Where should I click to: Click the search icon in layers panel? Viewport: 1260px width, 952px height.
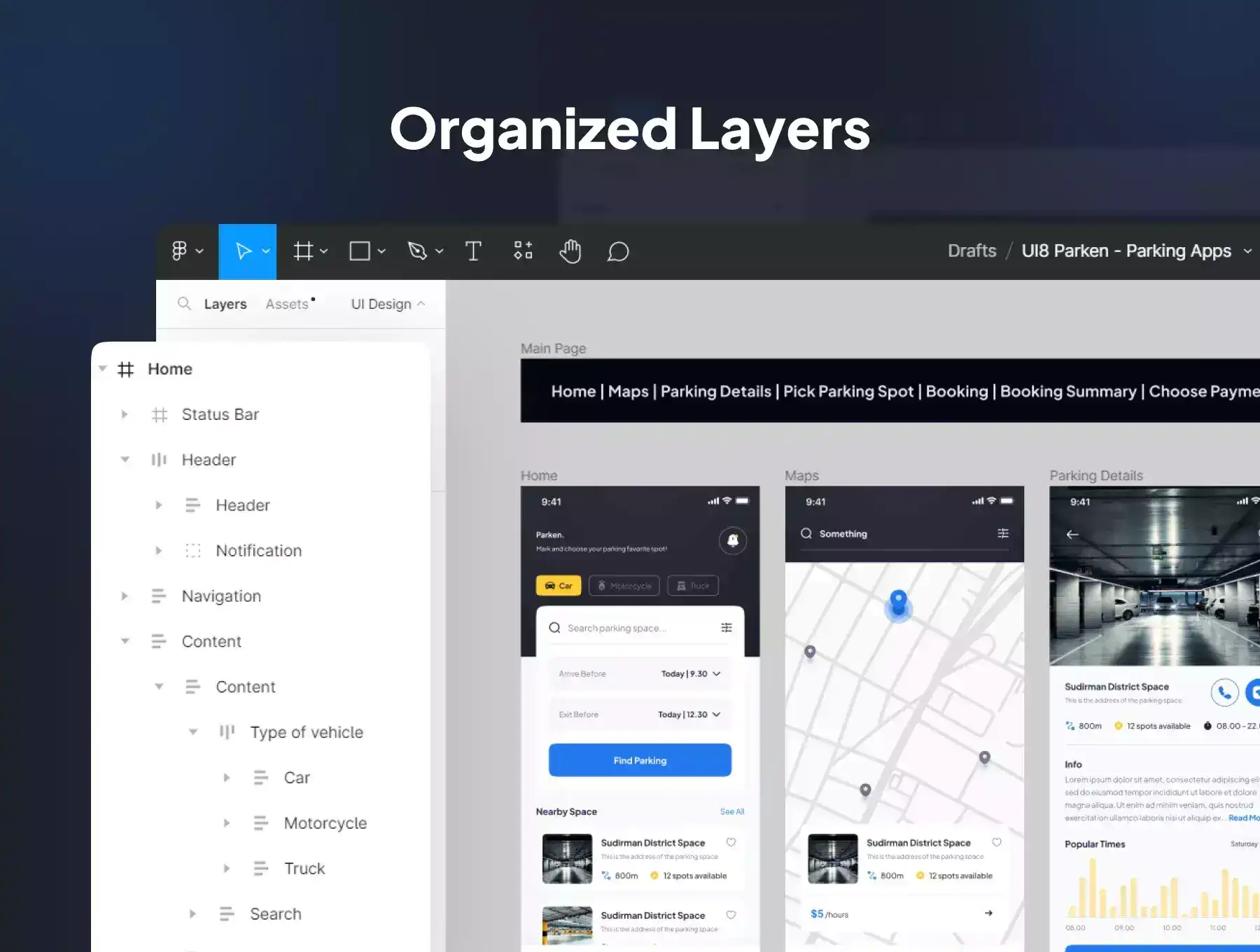click(184, 304)
